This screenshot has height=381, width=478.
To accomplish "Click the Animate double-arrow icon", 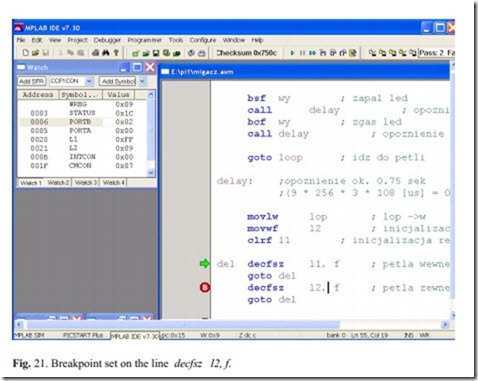I will pos(312,53).
